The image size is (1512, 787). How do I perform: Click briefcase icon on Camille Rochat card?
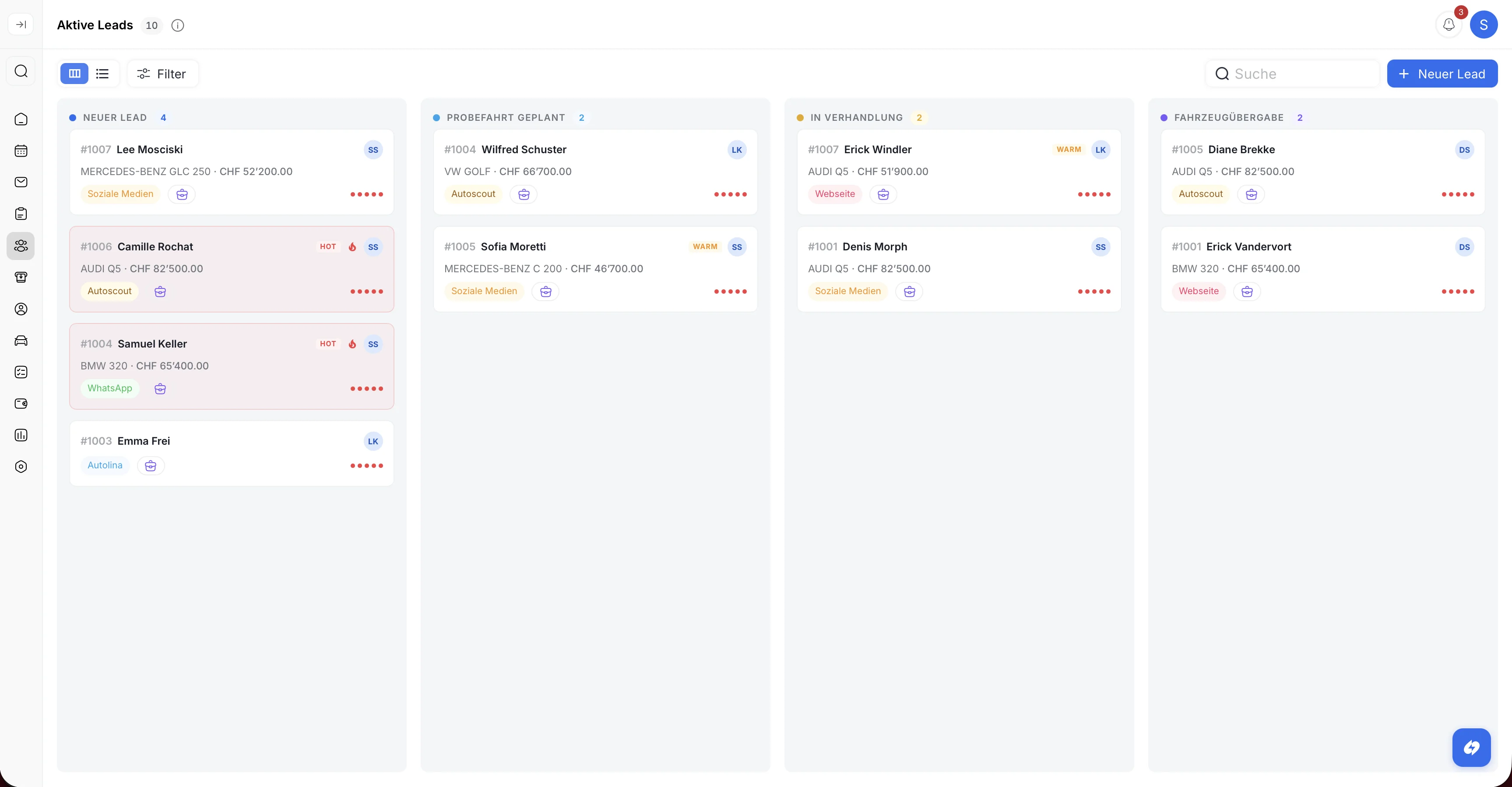click(x=160, y=292)
